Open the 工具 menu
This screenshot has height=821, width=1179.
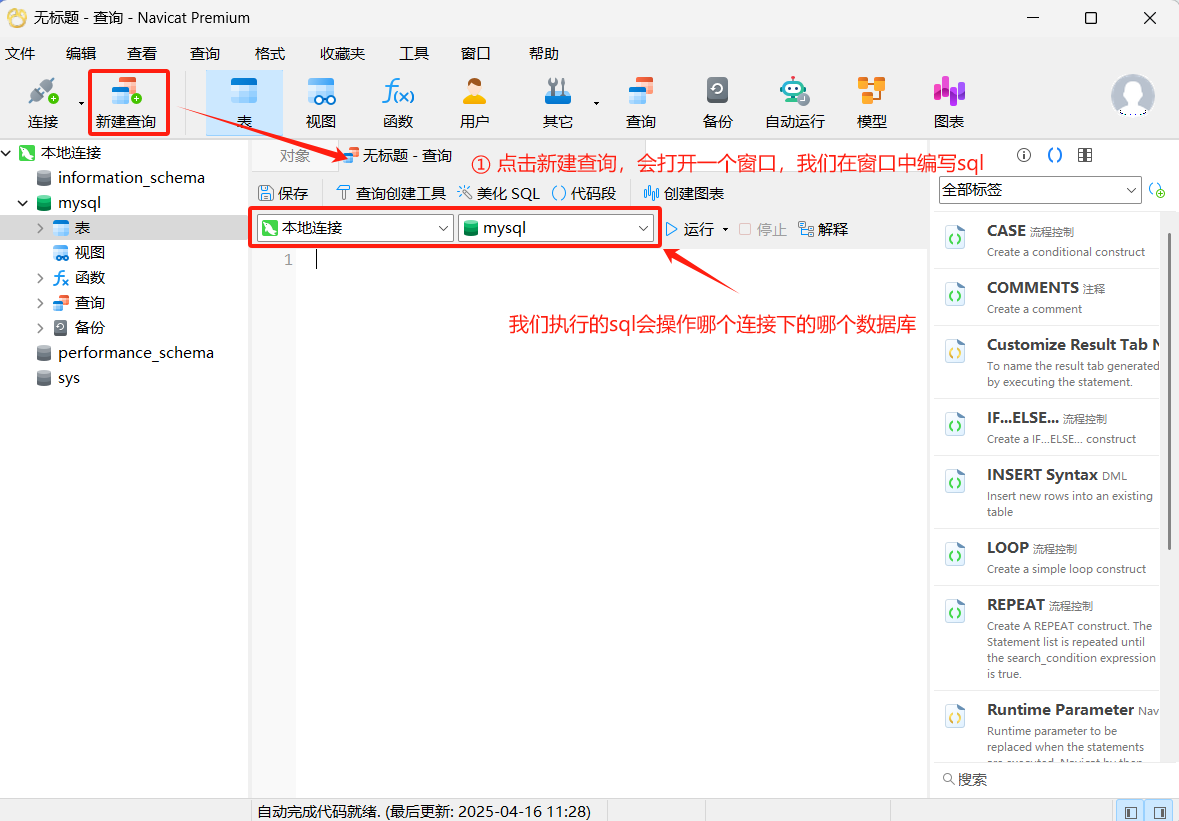tap(414, 53)
